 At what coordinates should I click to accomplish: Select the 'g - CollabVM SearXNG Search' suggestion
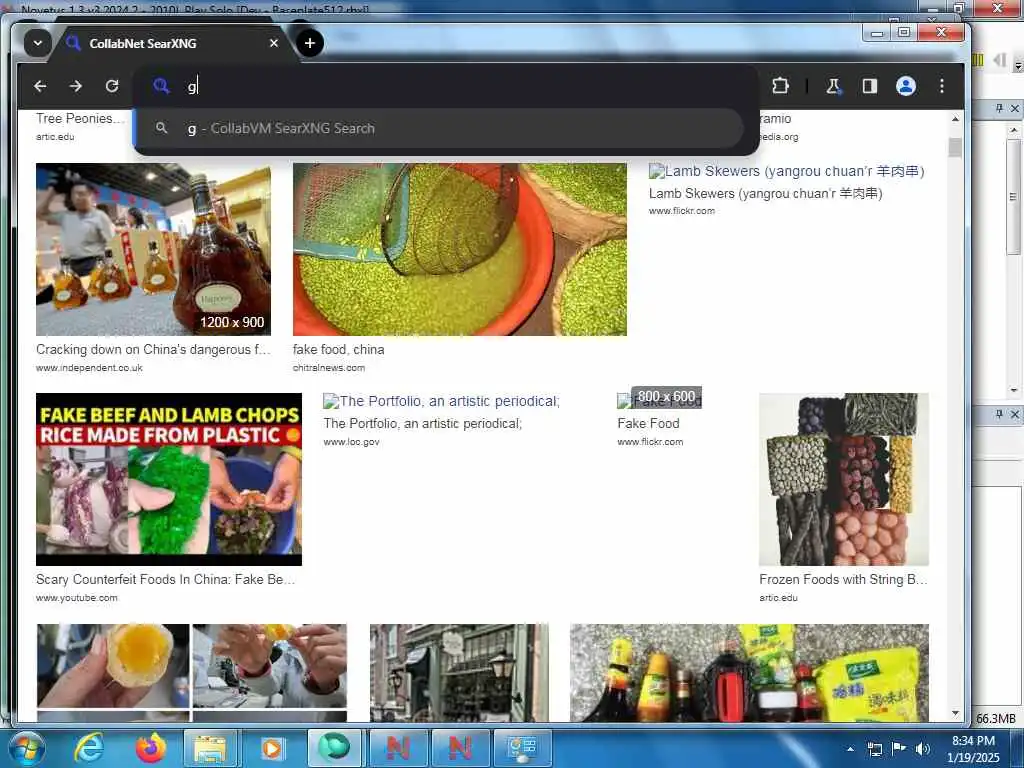[x=439, y=128]
